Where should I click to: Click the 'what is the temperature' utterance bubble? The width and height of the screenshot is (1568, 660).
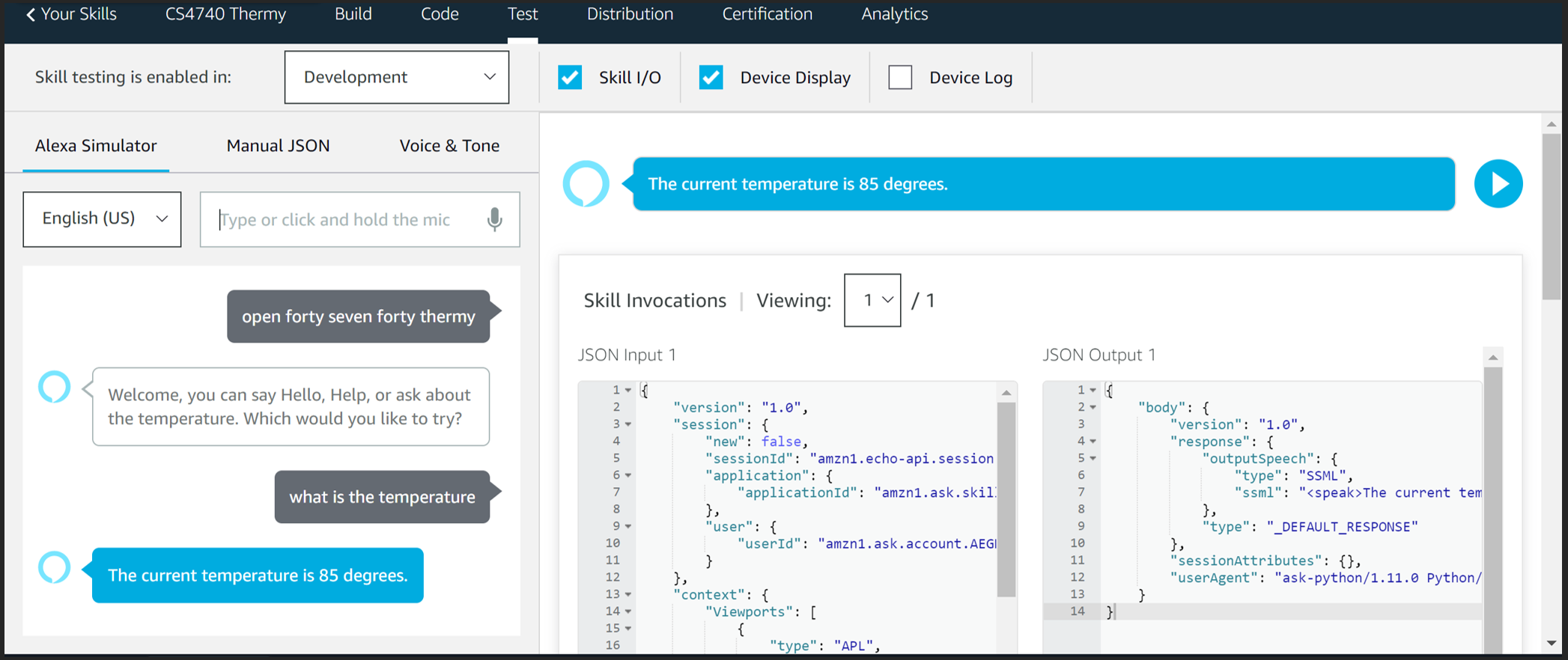(x=383, y=497)
